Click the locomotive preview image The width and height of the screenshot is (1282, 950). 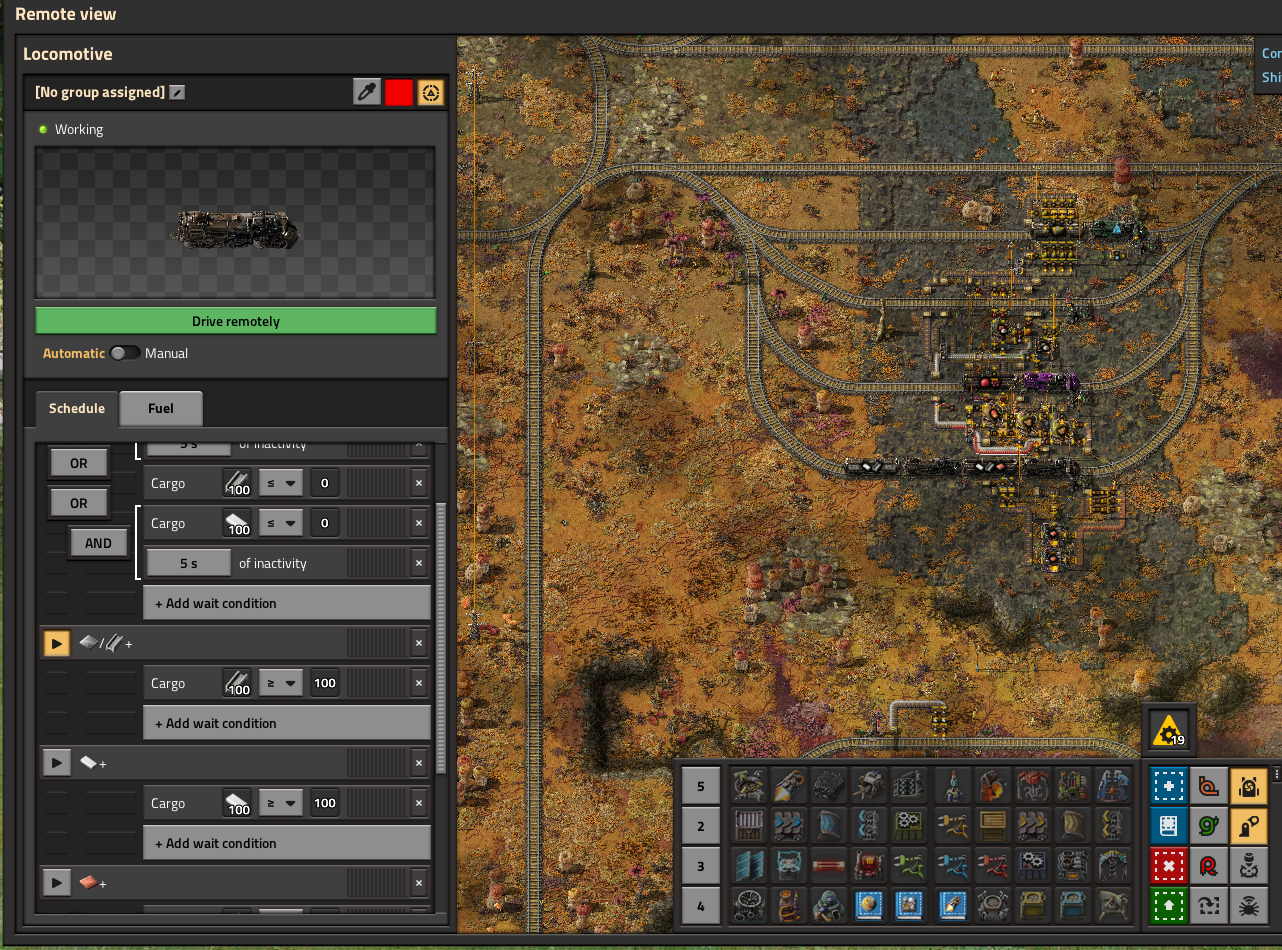tap(236, 223)
